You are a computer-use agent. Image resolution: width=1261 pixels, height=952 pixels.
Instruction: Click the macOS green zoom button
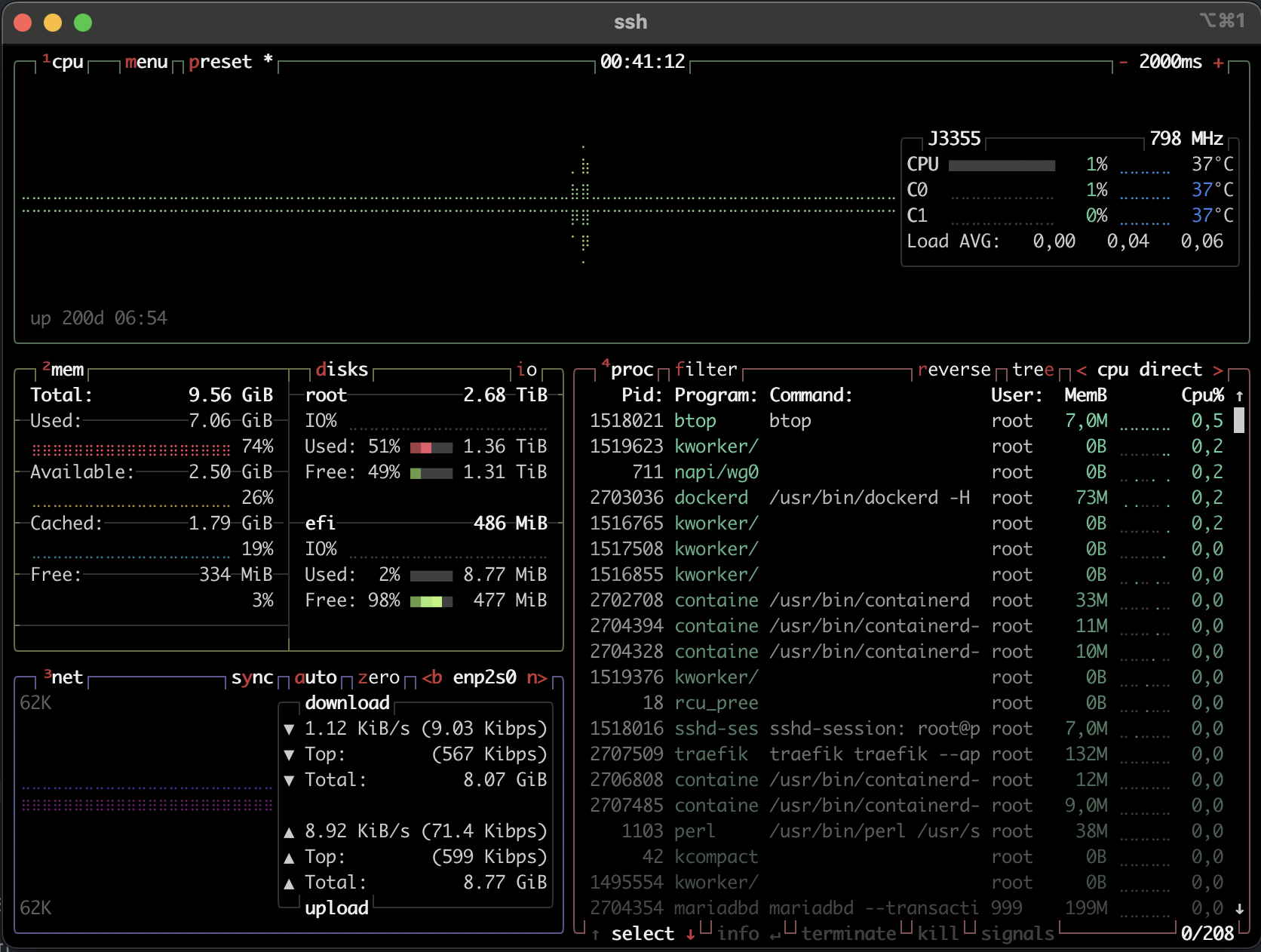83,23
